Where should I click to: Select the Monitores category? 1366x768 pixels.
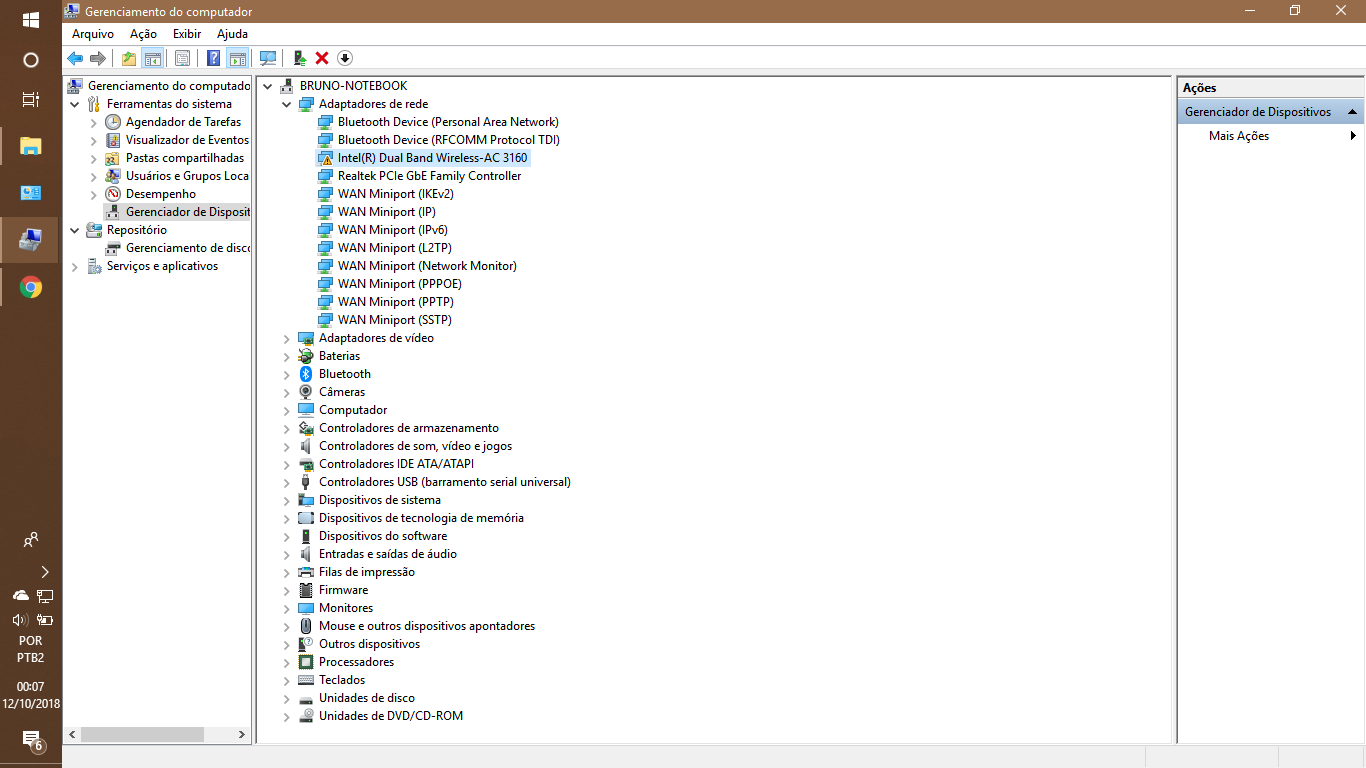(346, 608)
